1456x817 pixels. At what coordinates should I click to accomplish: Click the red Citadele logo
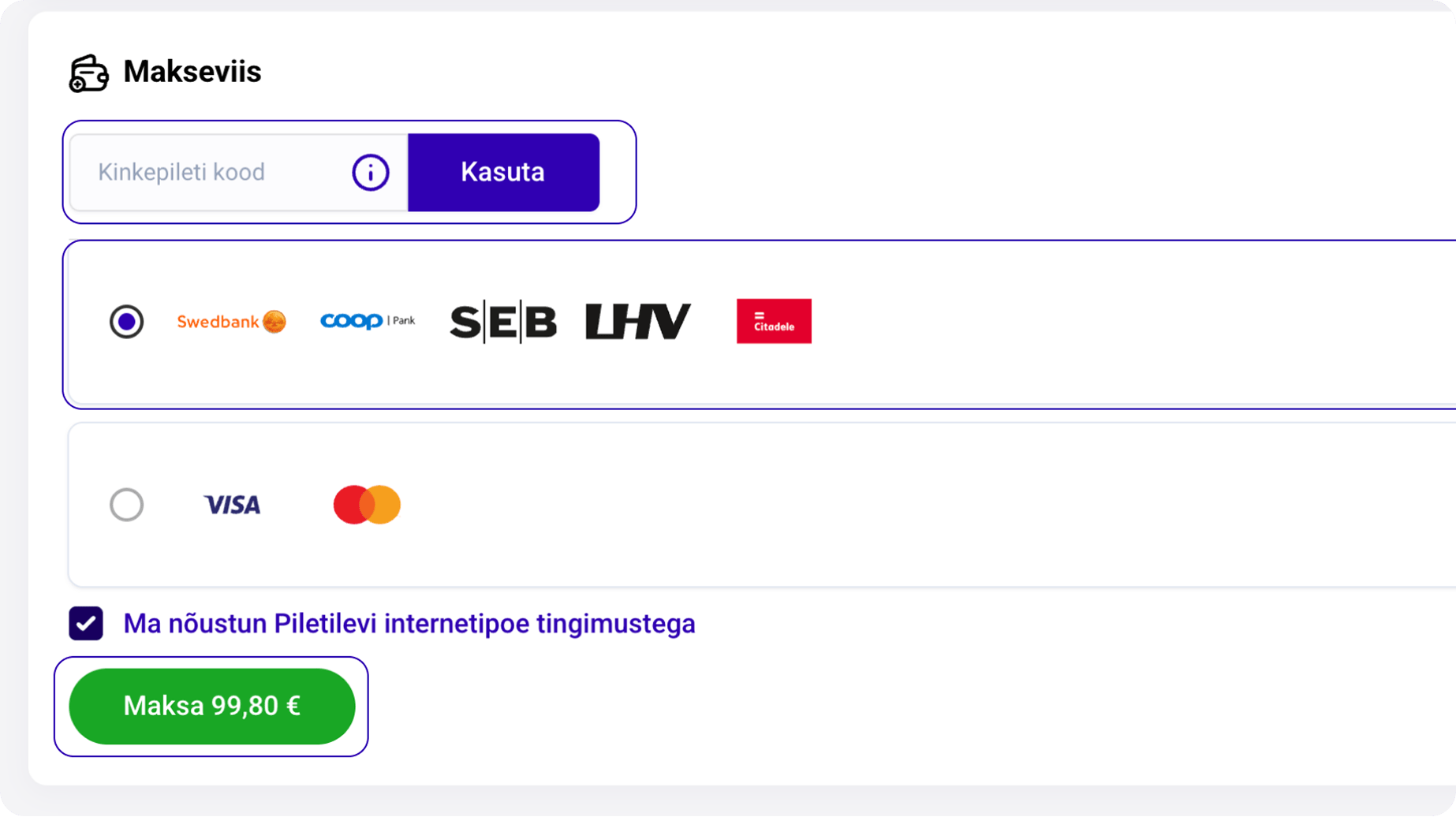[773, 321]
